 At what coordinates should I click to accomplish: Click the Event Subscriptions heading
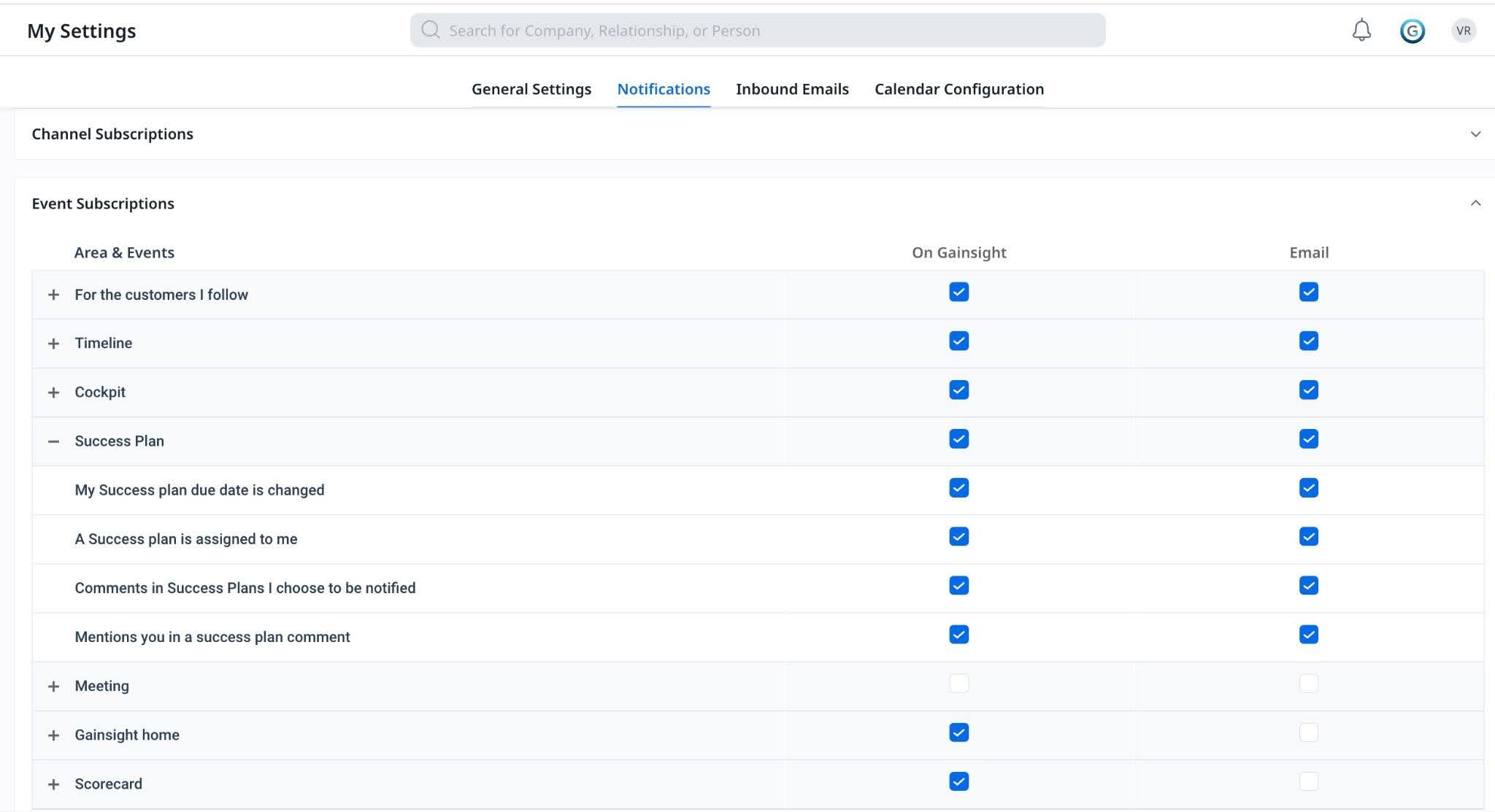pos(103,204)
